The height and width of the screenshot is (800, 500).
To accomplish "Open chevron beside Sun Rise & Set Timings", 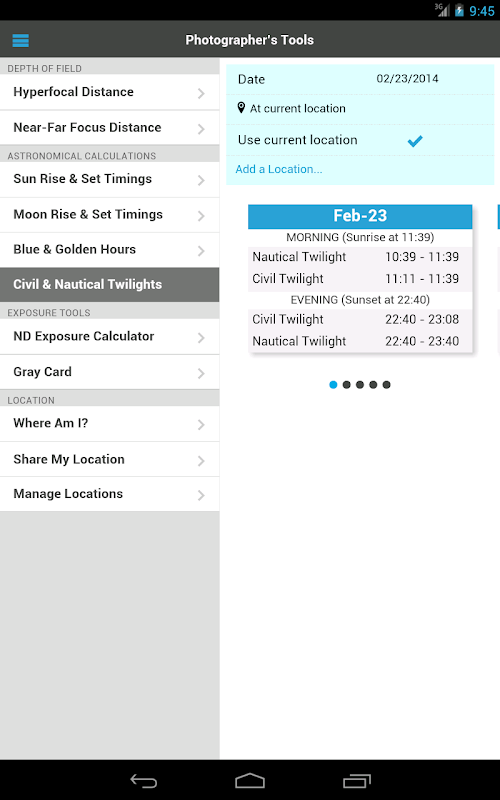I will (201, 180).
